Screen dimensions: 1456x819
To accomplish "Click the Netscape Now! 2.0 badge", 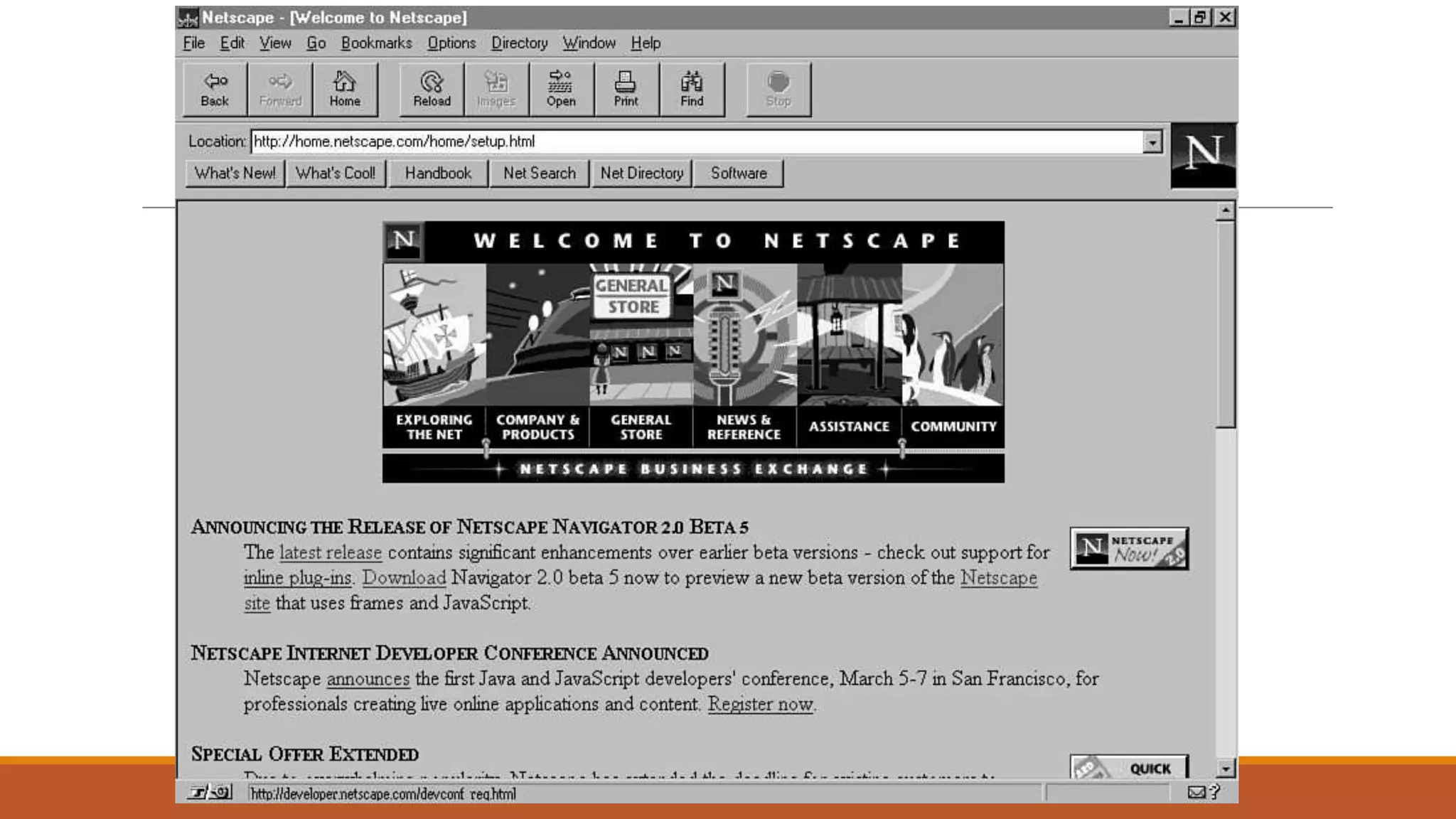I will point(1129,548).
